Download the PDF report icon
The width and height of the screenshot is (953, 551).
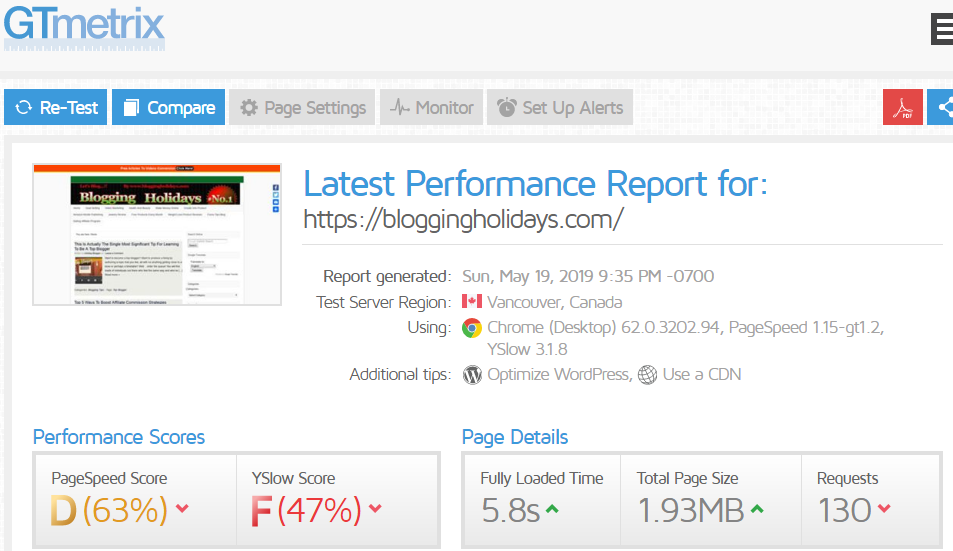tap(903, 108)
